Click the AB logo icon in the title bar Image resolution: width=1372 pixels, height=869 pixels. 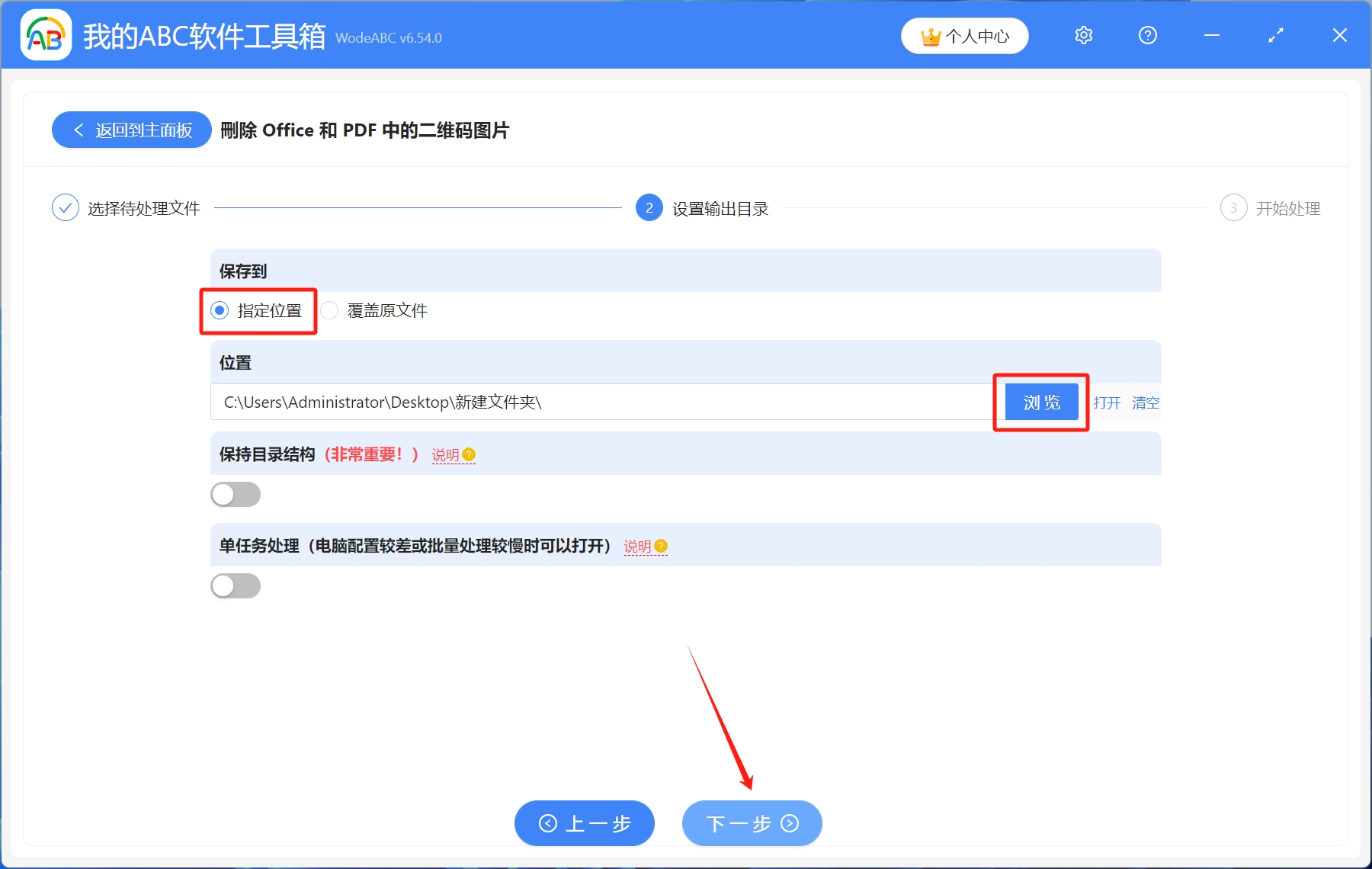click(45, 35)
